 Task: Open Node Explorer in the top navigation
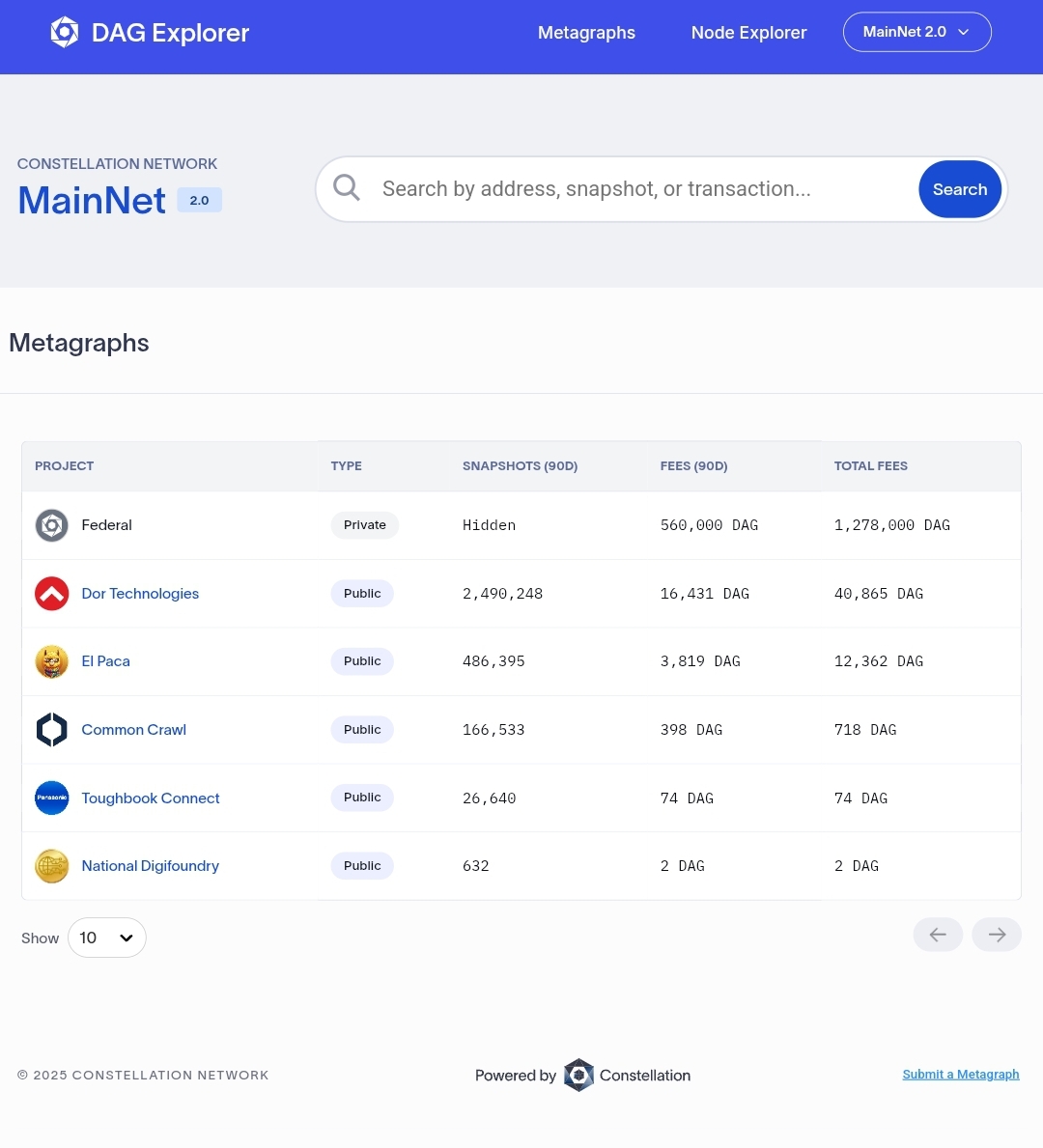tap(748, 32)
